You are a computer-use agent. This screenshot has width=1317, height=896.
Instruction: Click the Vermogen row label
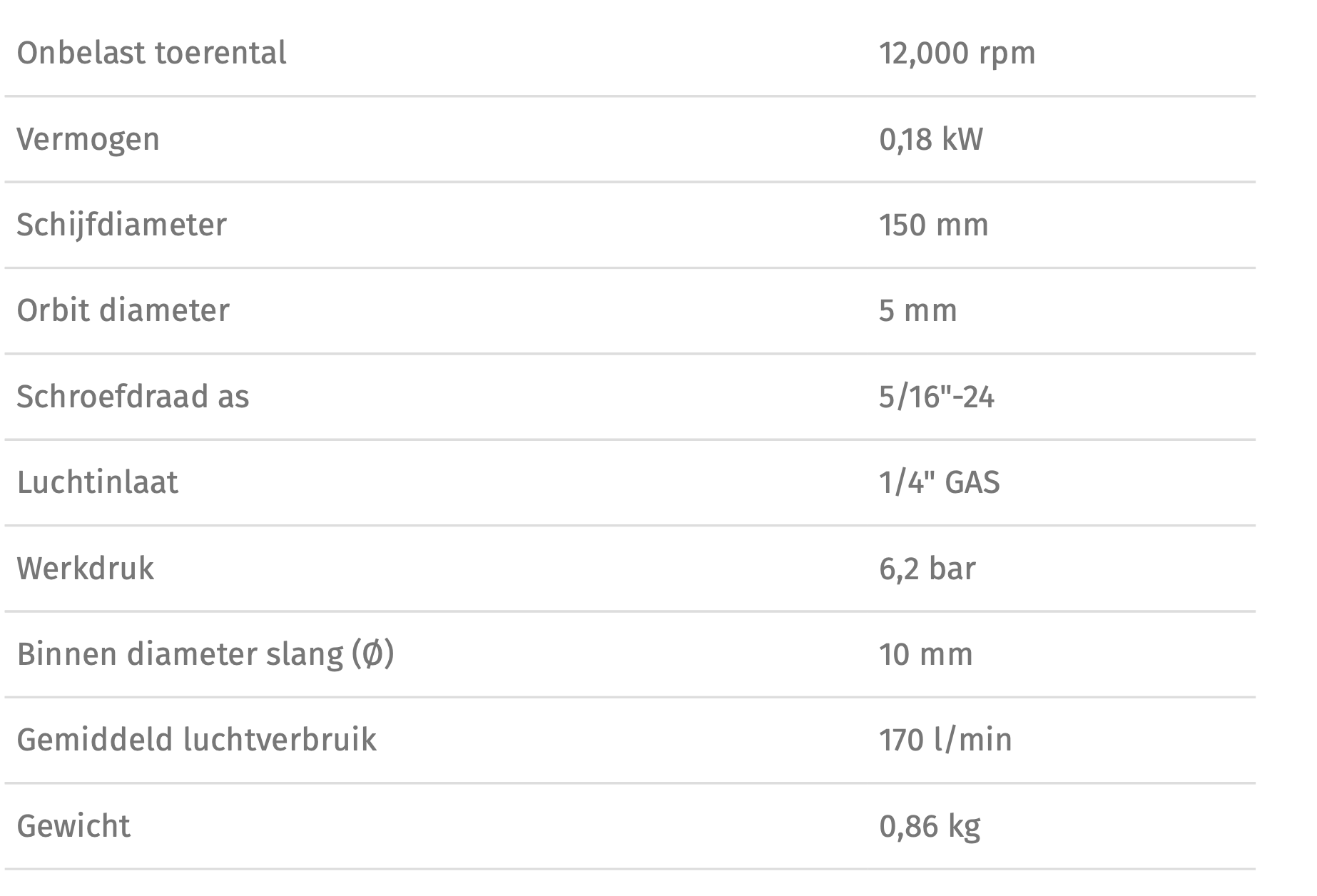pyautogui.click(x=88, y=139)
